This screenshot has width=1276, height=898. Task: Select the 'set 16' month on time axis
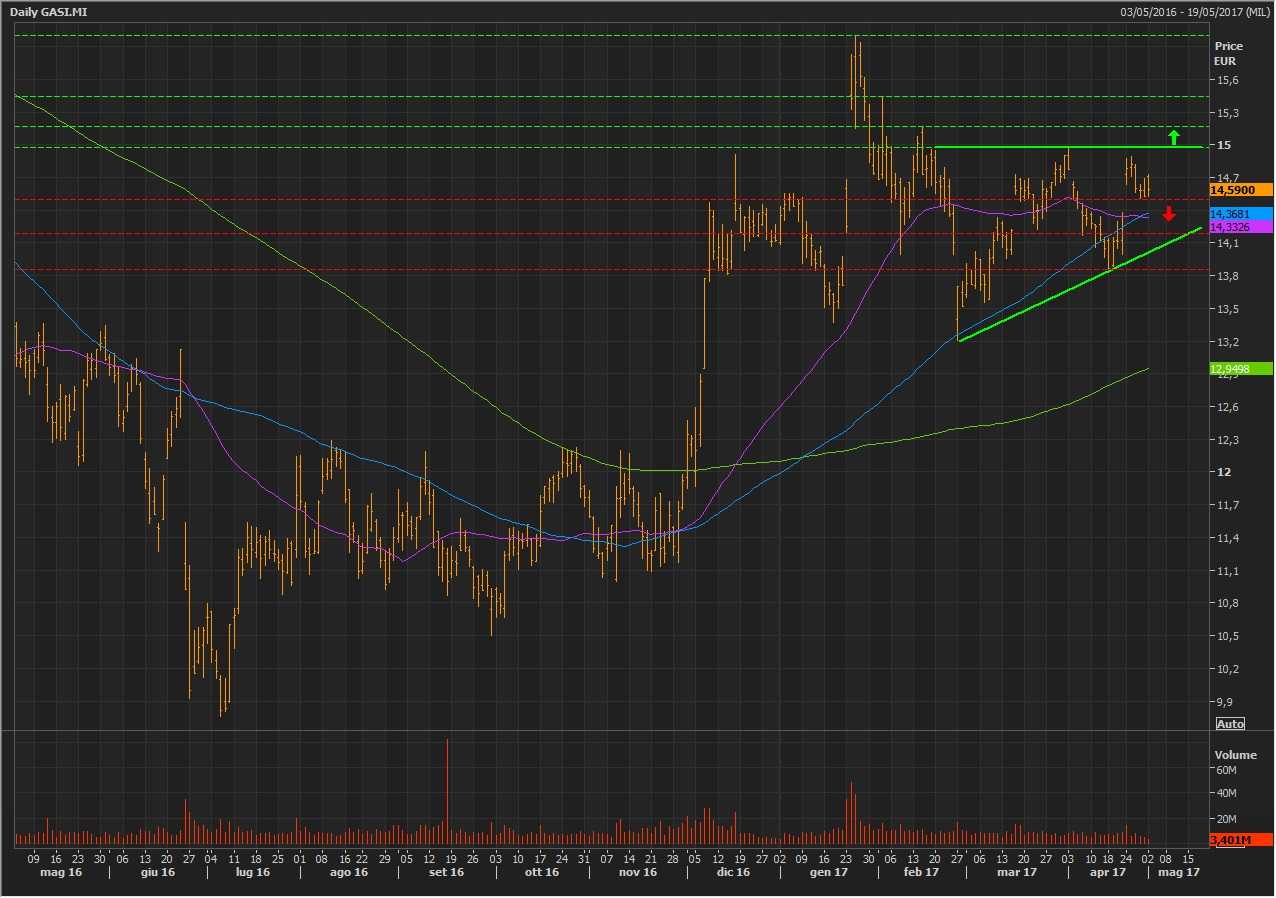point(446,872)
